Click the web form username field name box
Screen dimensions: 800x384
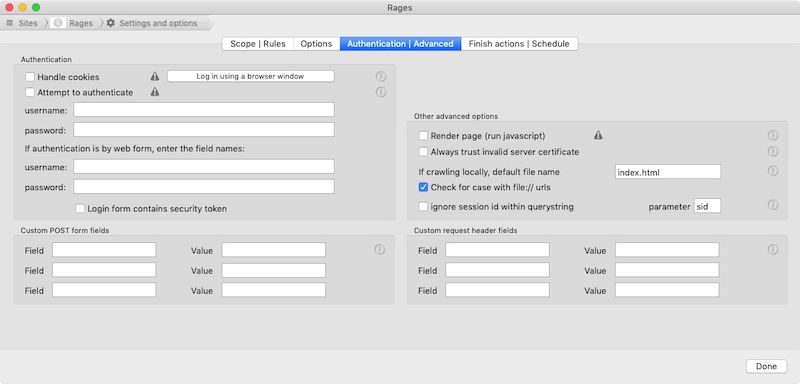204,166
